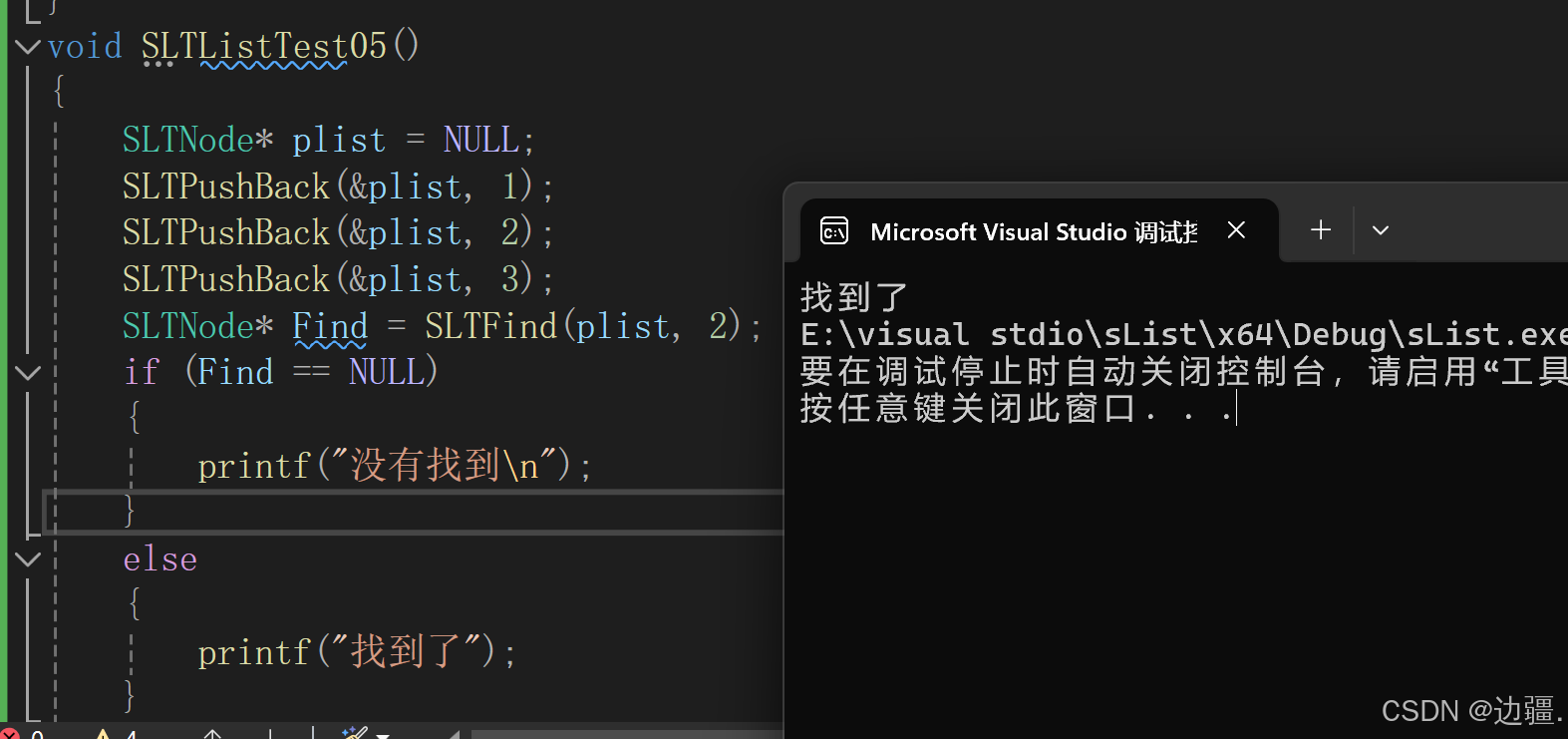1568x739 pixels.
Task: Place cursor on SLTPushBack(&plist, 3) line
Action: 338,279
